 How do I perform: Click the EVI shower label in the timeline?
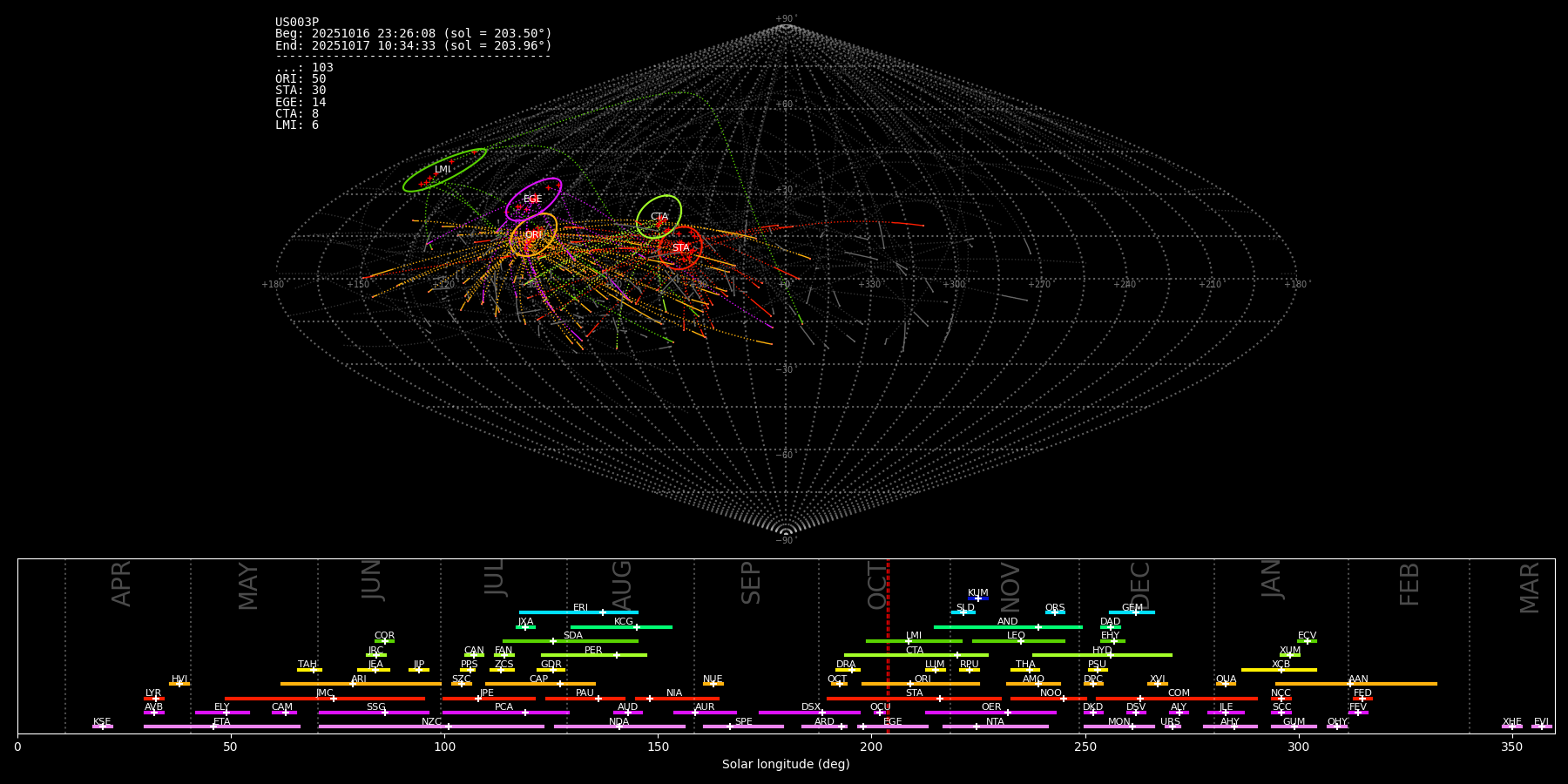(x=1541, y=722)
